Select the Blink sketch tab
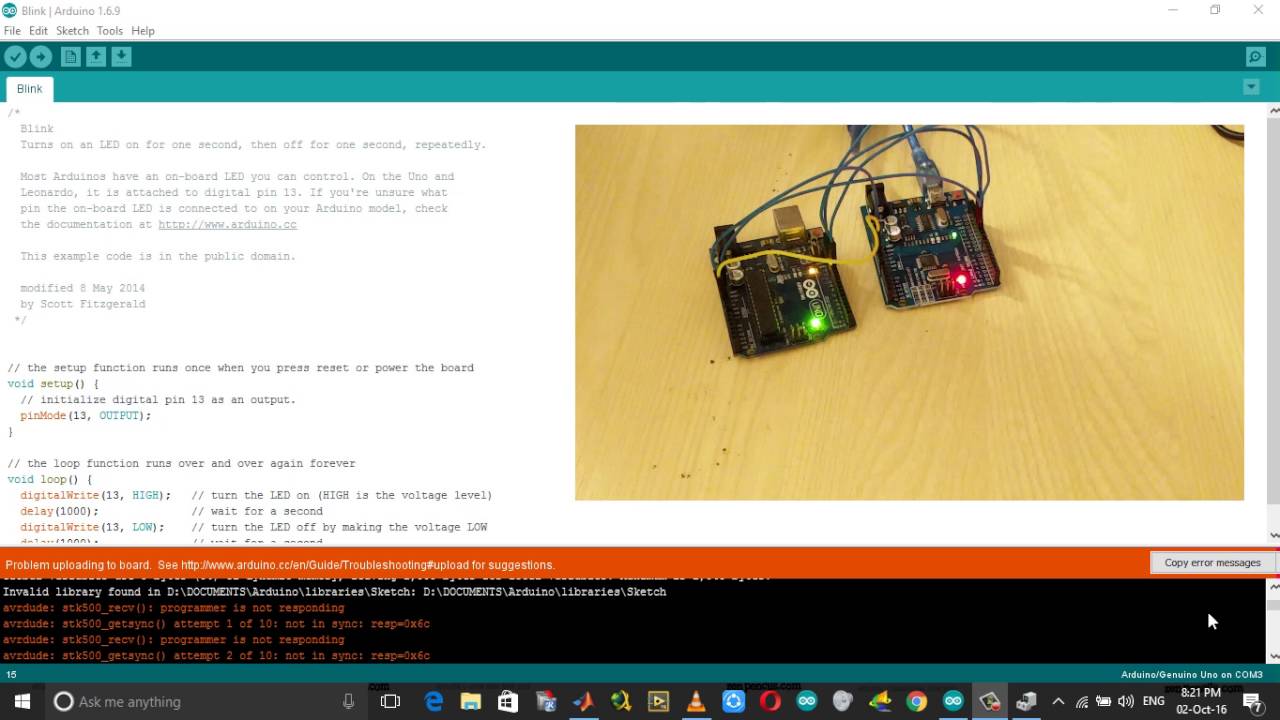Screen dimensions: 1280x720 coord(29,88)
